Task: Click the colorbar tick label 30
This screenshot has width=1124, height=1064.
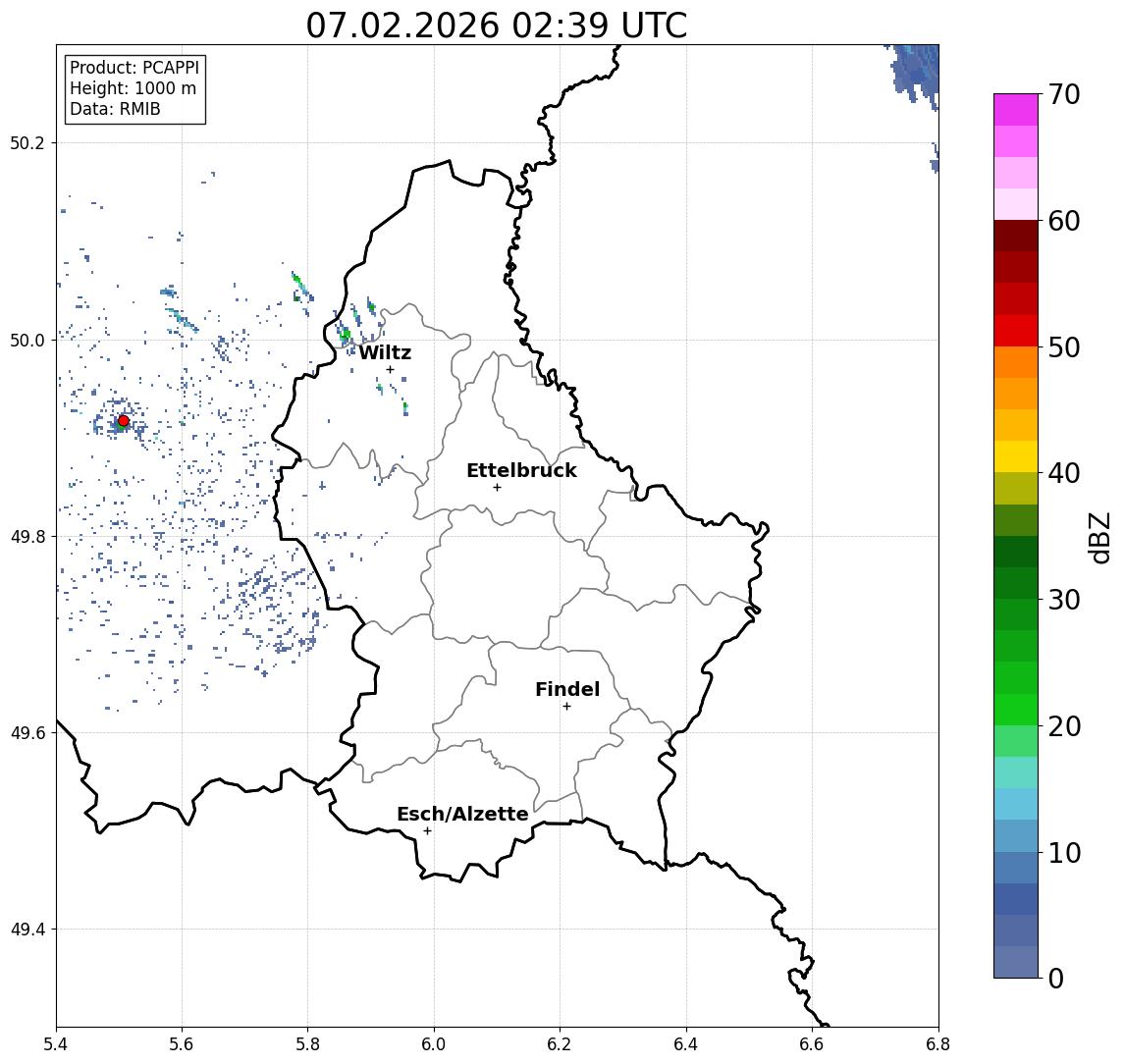Action: pos(1064,600)
